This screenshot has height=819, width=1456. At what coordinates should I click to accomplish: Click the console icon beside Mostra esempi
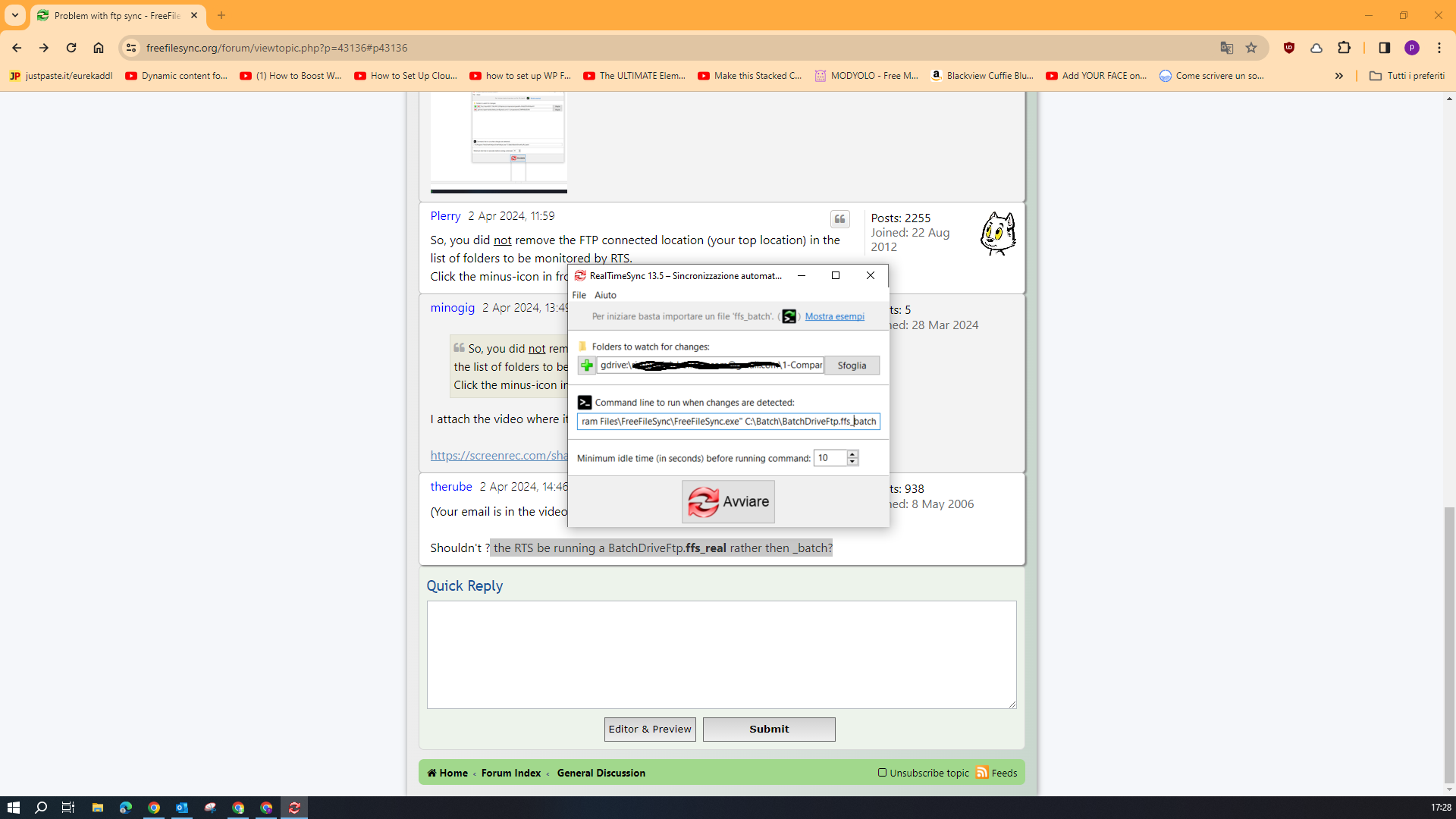pyautogui.click(x=789, y=317)
